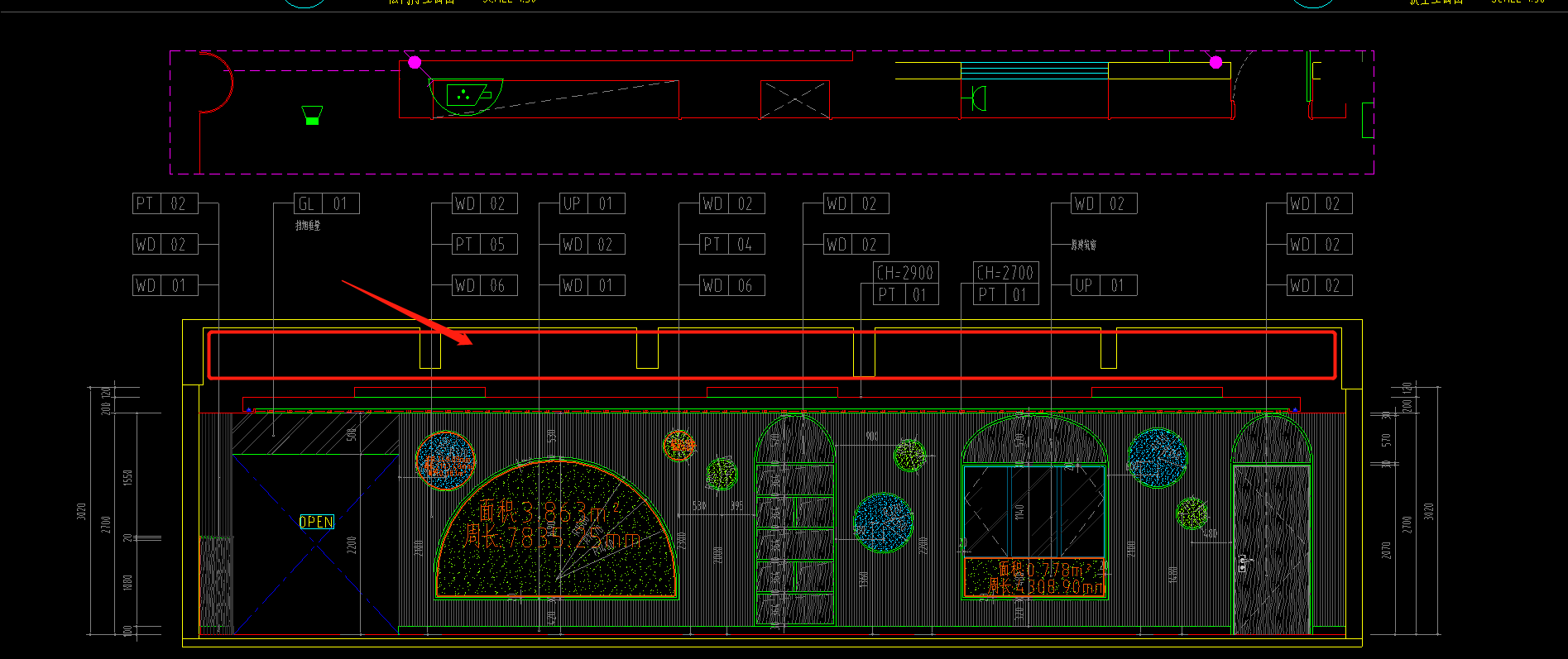Click the hatched panel above OPEN door

pyautogui.click(x=315, y=434)
